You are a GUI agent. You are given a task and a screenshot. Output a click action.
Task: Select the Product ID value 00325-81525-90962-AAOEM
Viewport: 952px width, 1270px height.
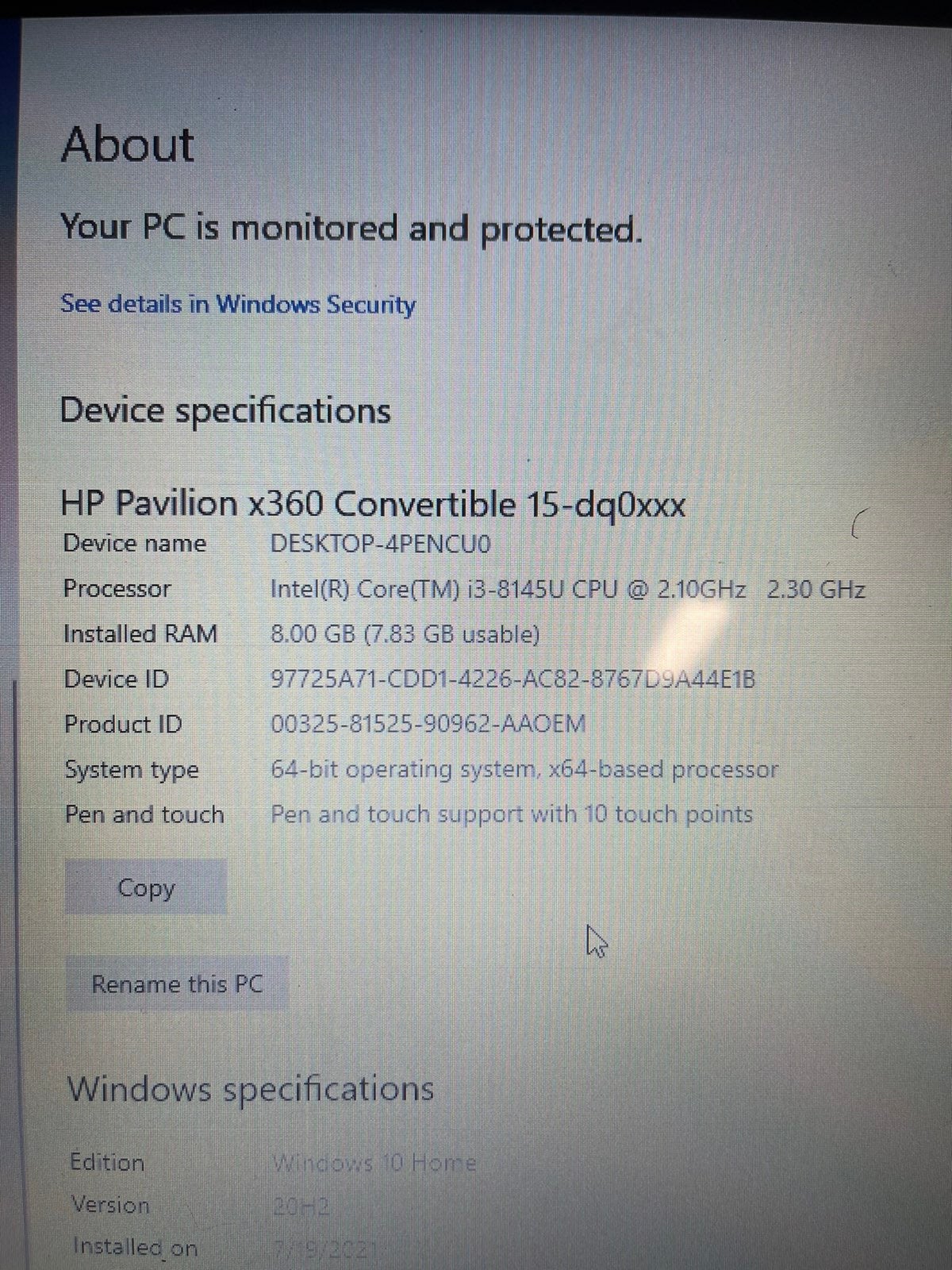pyautogui.click(x=428, y=724)
